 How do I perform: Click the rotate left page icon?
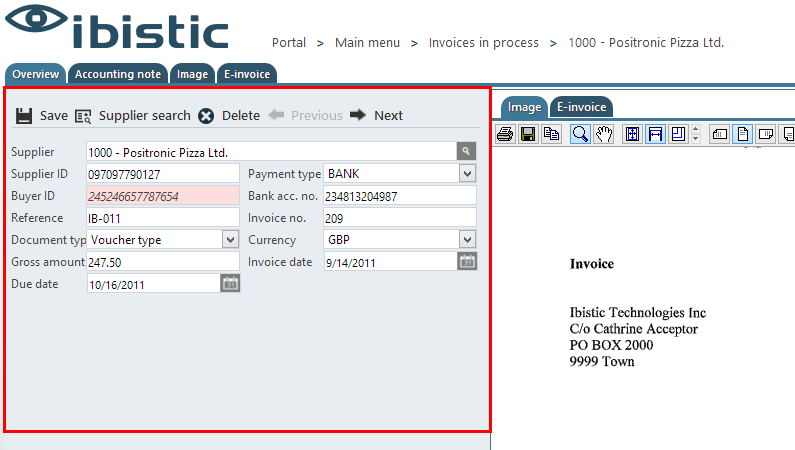pyautogui.click(x=719, y=134)
